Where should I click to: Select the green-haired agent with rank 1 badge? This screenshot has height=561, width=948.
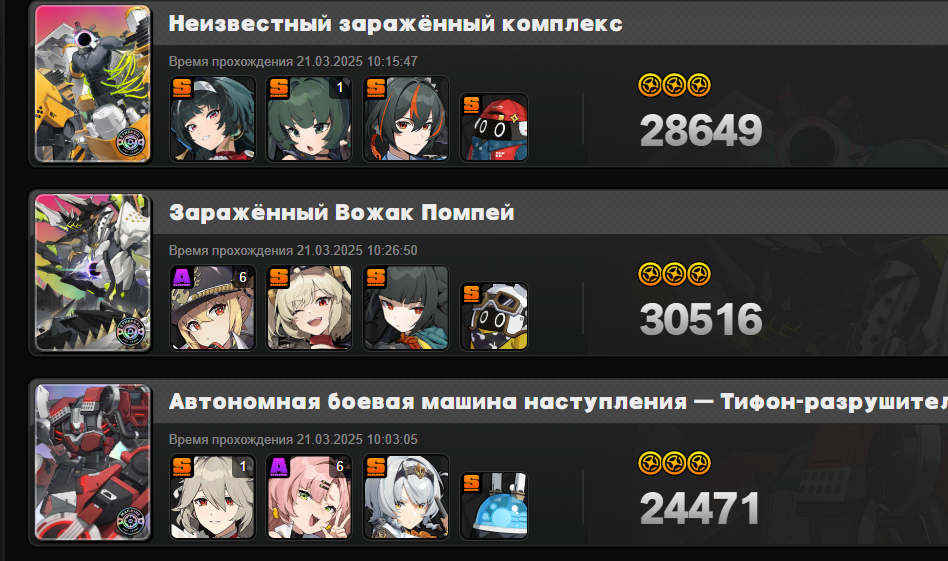[x=309, y=118]
